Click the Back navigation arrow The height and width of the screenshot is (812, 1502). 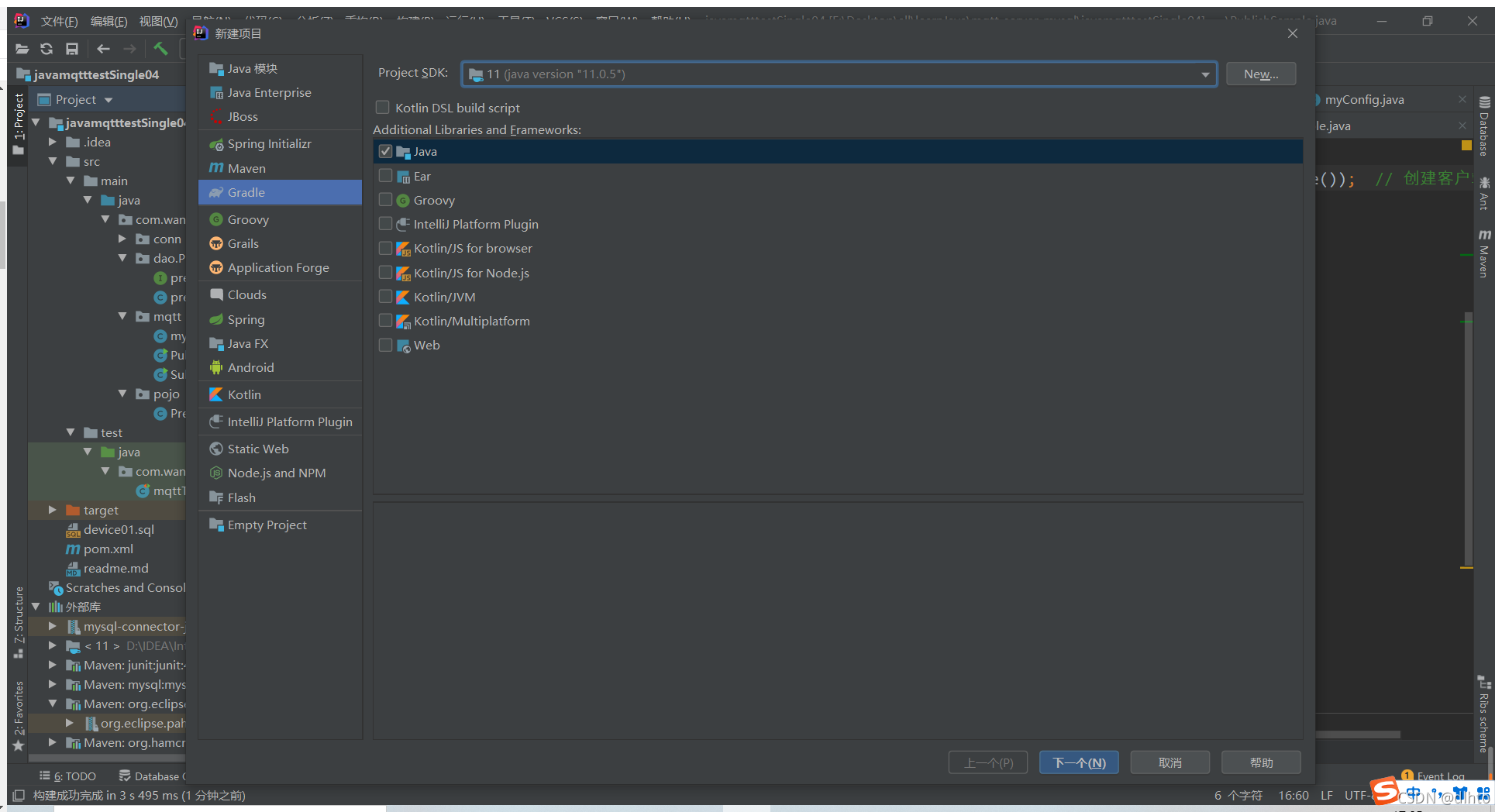coord(103,49)
